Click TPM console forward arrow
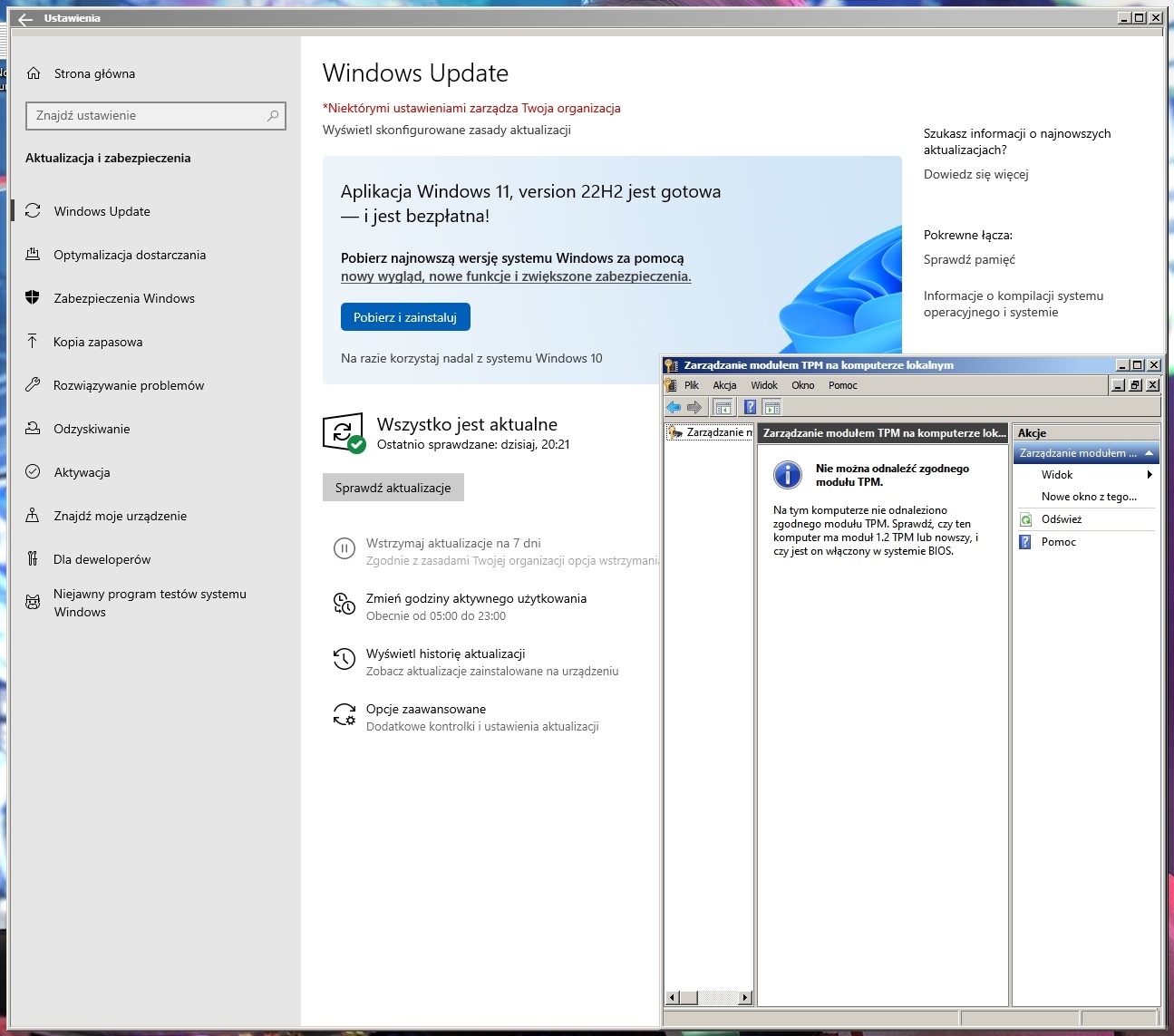 coord(694,407)
